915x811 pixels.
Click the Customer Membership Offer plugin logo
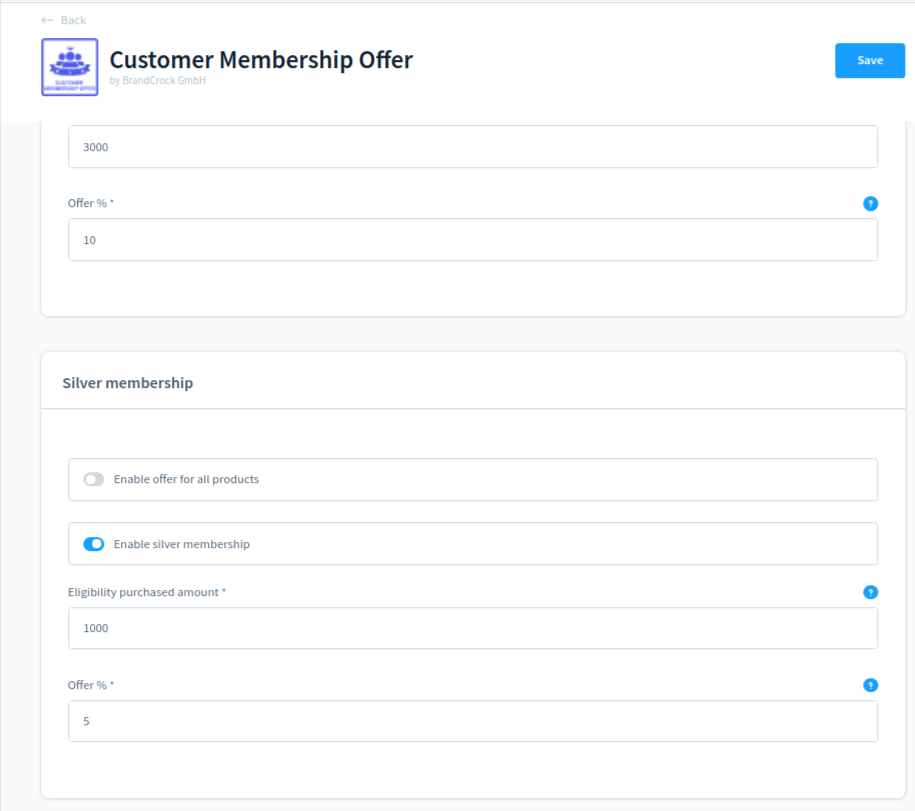(x=69, y=67)
